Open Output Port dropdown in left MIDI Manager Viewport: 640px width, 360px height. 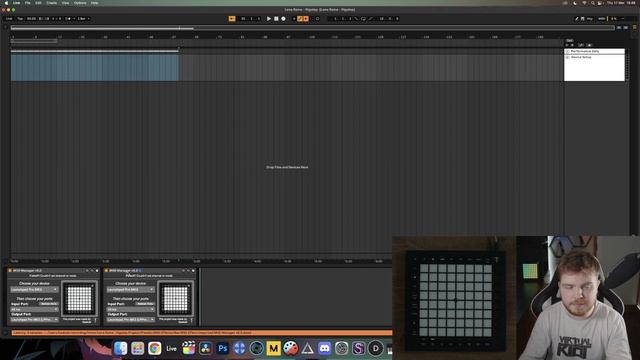pyautogui.click(x=34, y=320)
